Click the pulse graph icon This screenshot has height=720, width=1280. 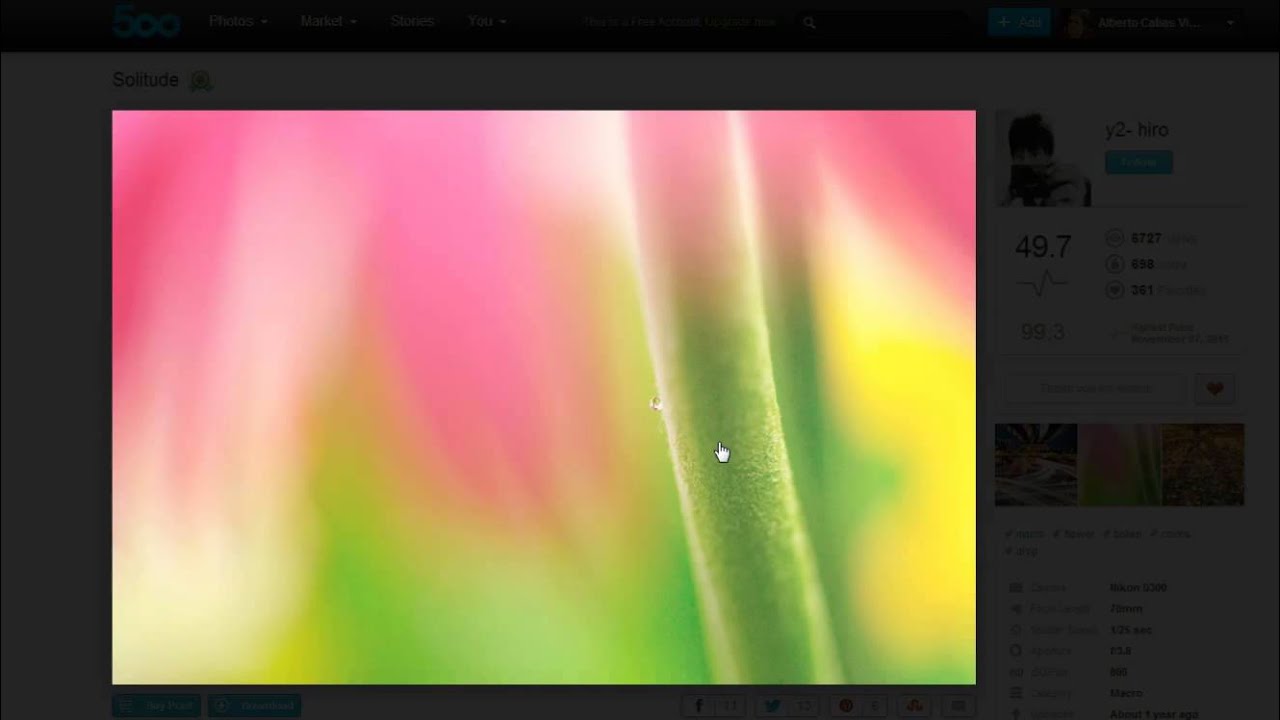tap(1042, 285)
